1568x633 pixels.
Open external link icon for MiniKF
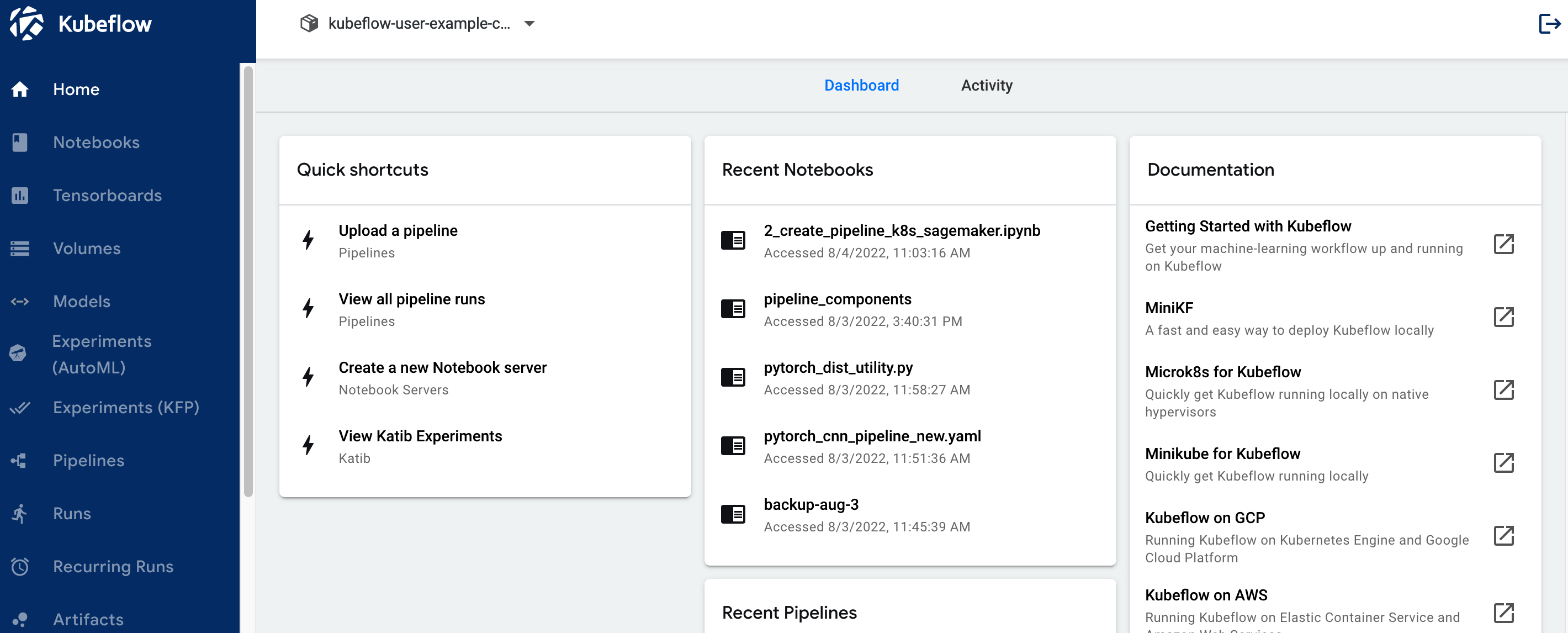point(1503,317)
